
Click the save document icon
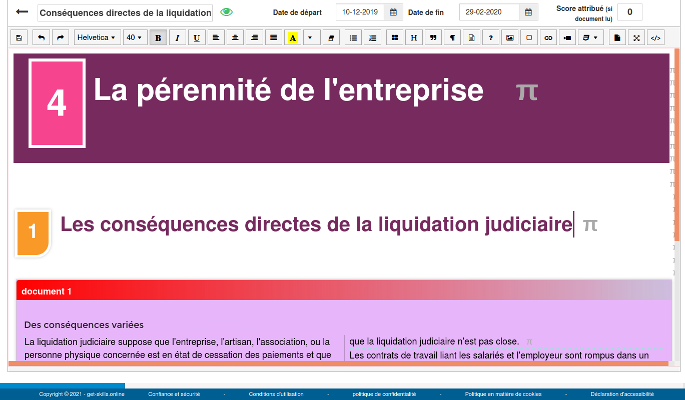coord(19,37)
